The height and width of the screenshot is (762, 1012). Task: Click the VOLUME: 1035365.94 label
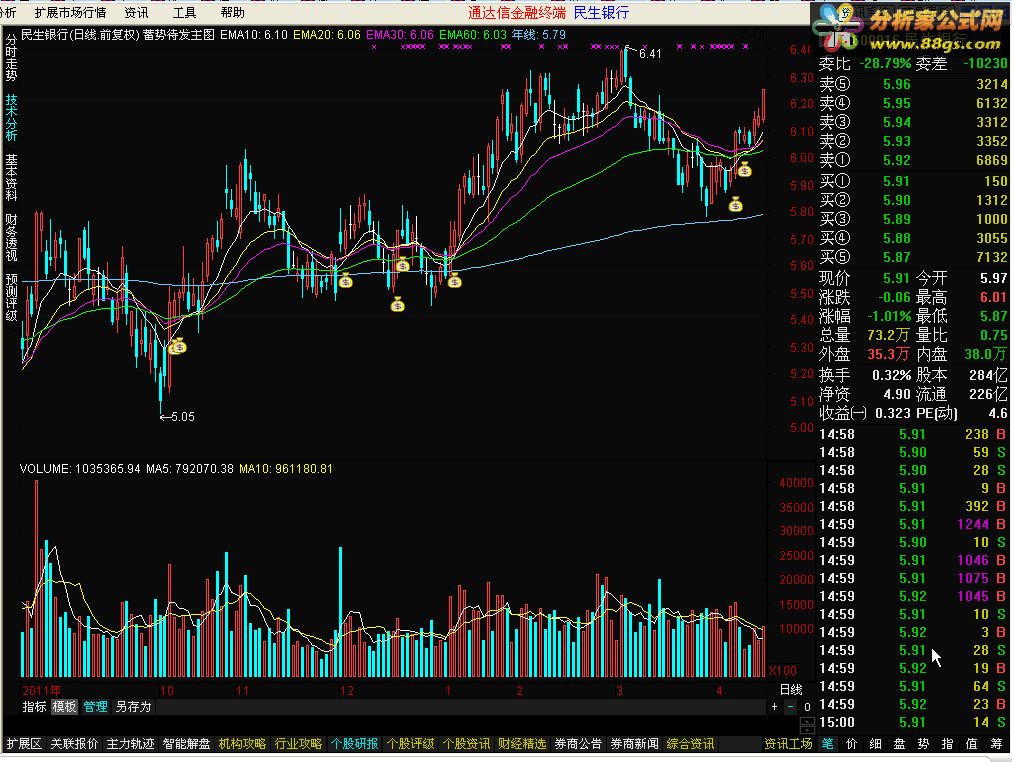tap(80, 469)
